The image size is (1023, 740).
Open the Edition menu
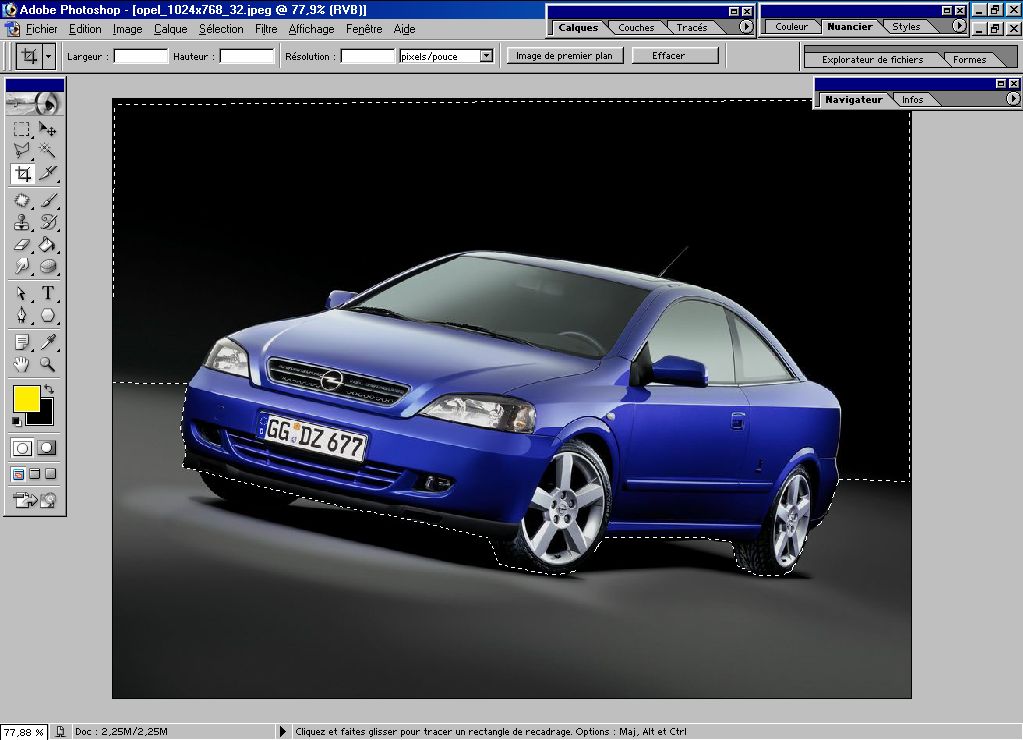pyautogui.click(x=85, y=29)
